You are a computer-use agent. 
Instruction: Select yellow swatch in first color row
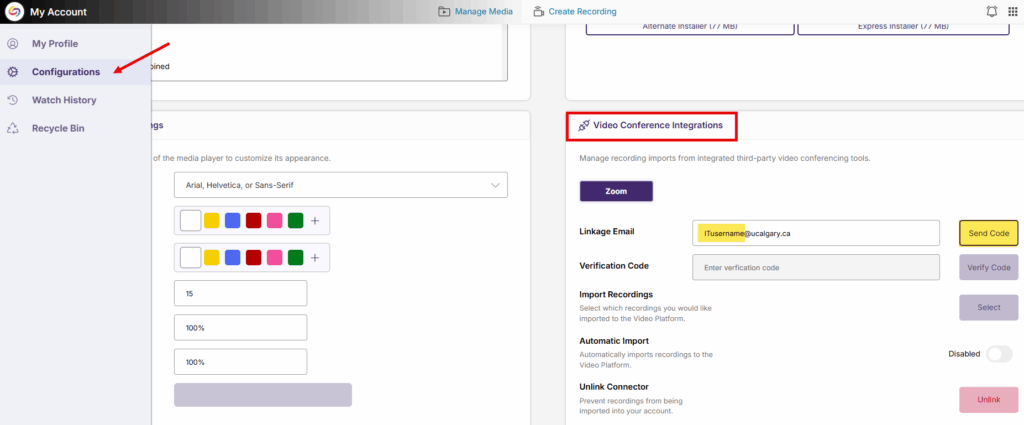(212, 221)
